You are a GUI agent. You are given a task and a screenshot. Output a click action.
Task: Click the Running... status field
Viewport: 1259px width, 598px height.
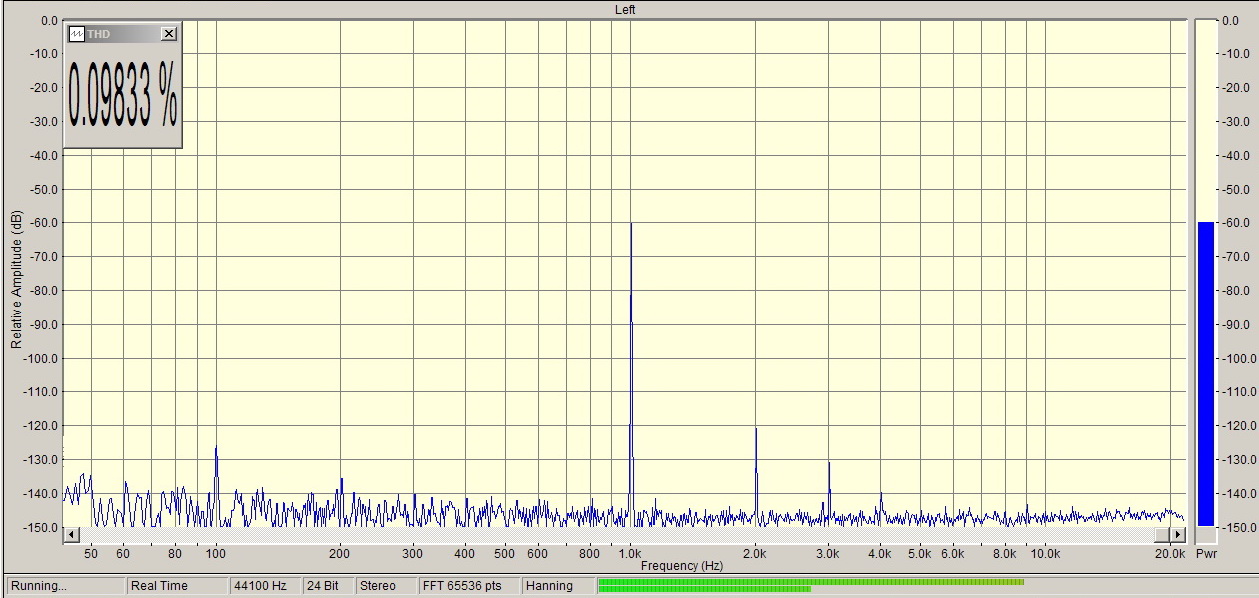(66, 586)
